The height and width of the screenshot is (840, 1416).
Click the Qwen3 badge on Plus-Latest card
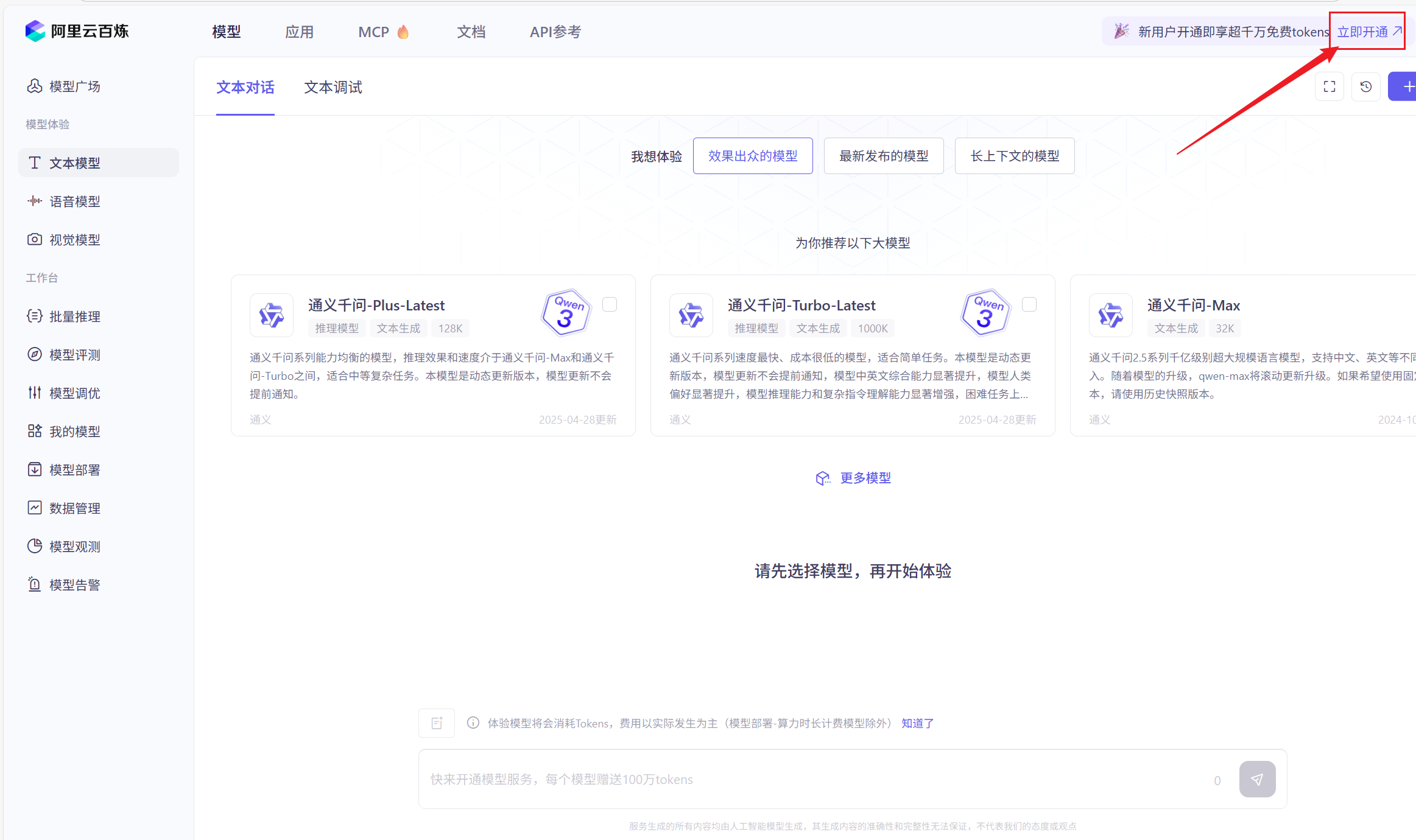point(566,313)
